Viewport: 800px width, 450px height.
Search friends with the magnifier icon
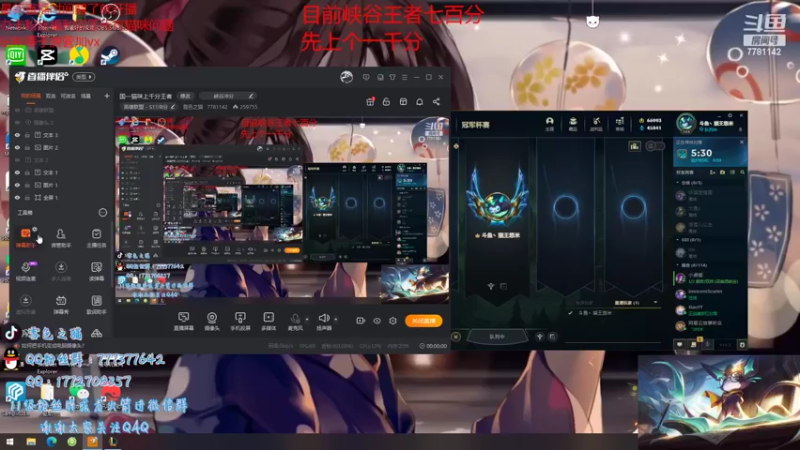(742, 172)
